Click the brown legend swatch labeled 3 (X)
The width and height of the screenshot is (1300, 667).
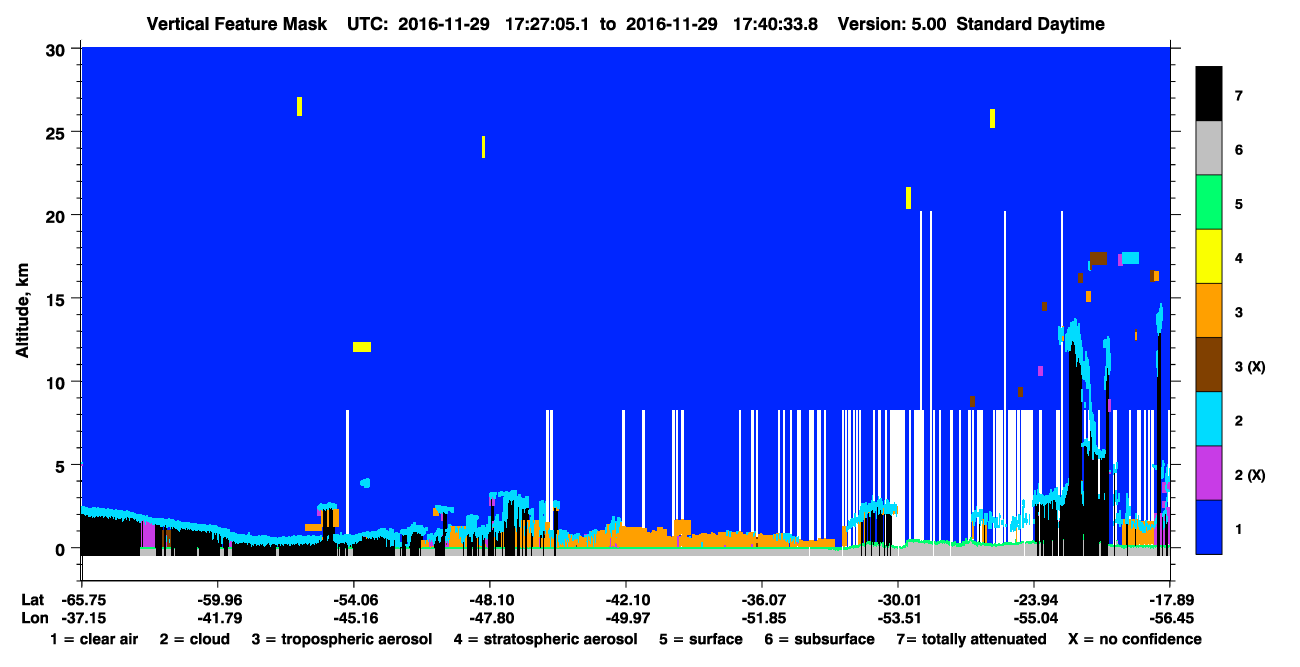[x=1209, y=364]
